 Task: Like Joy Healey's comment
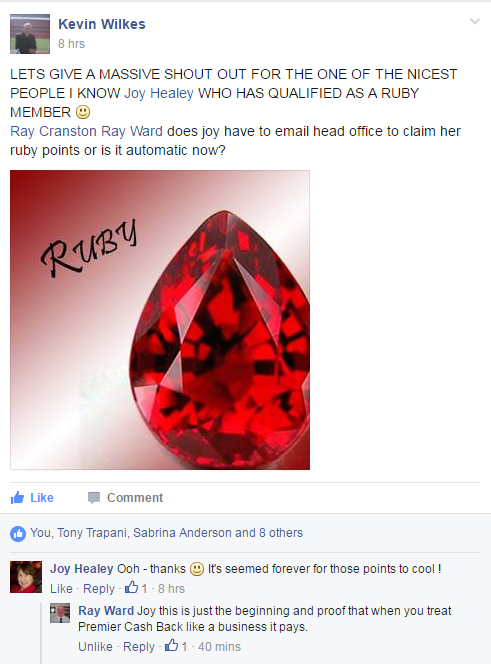(61, 589)
